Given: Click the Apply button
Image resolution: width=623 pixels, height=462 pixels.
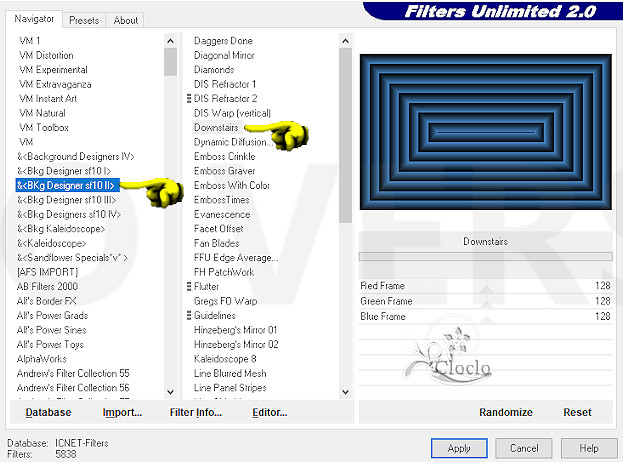Looking at the screenshot, I should coord(459,447).
